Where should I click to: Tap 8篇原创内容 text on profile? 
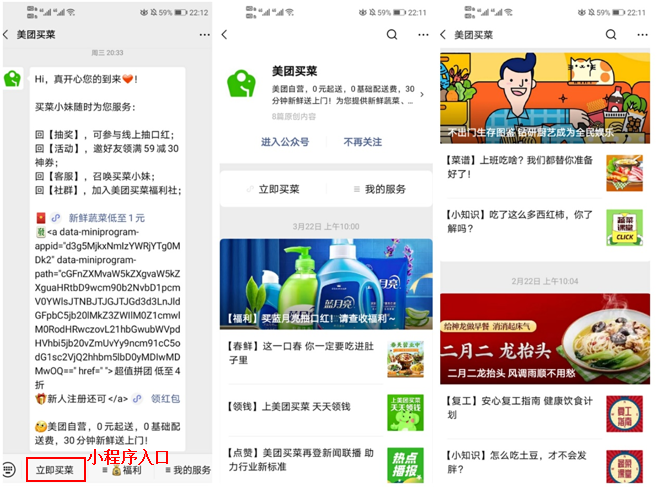pyautogui.click(x=294, y=116)
